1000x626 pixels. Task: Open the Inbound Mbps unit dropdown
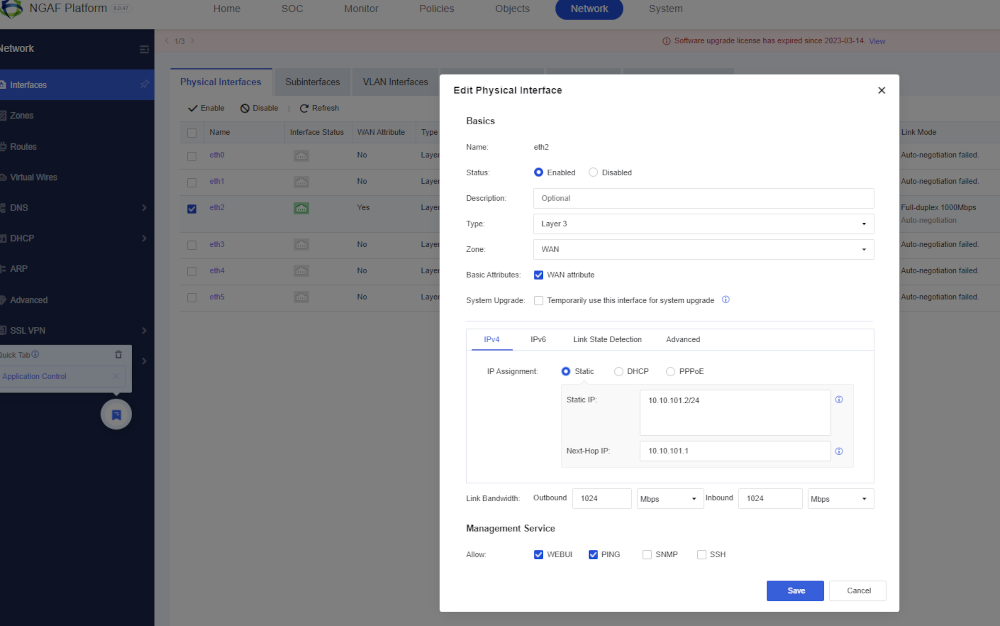[841, 499]
